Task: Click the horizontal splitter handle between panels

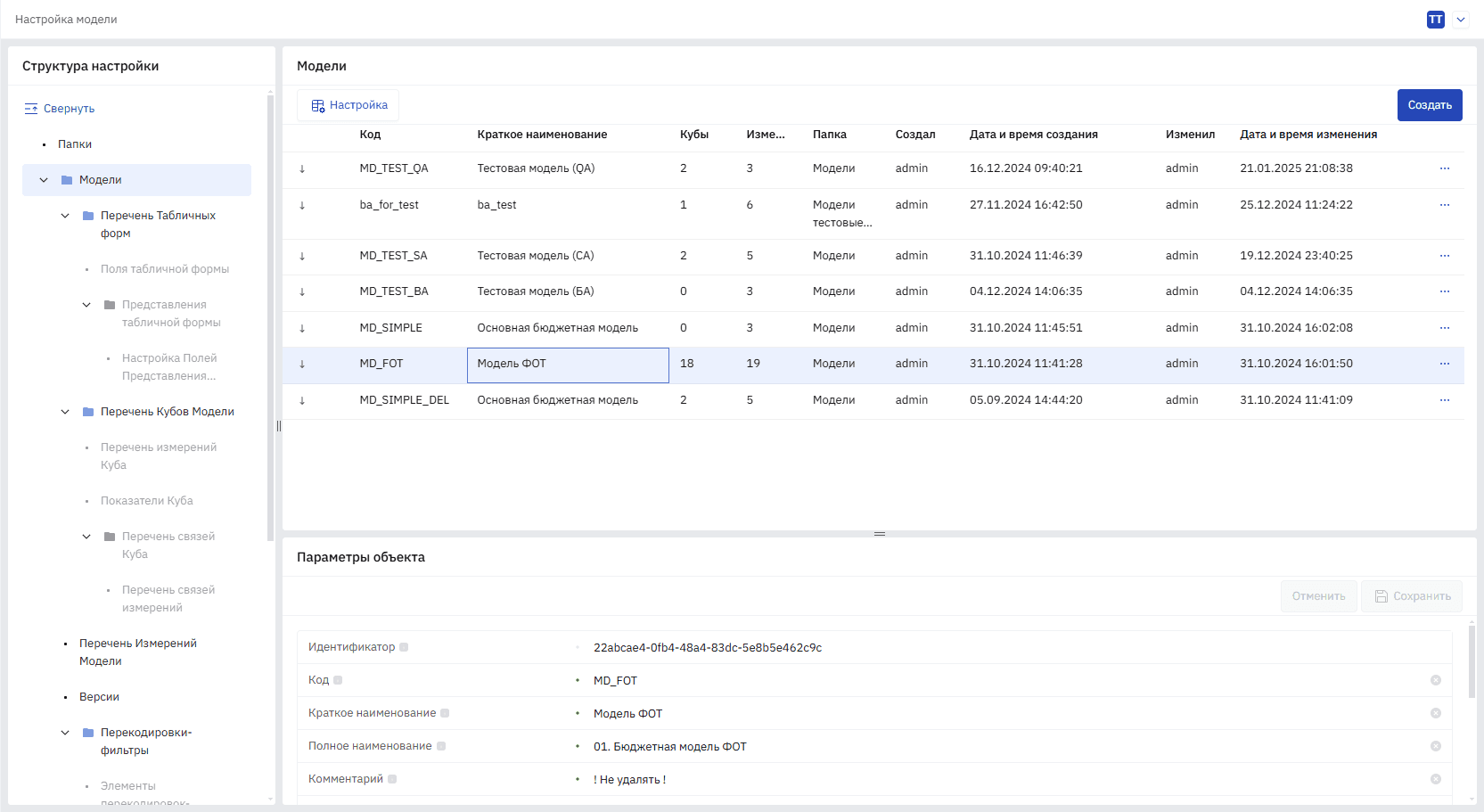Action: pyautogui.click(x=880, y=534)
